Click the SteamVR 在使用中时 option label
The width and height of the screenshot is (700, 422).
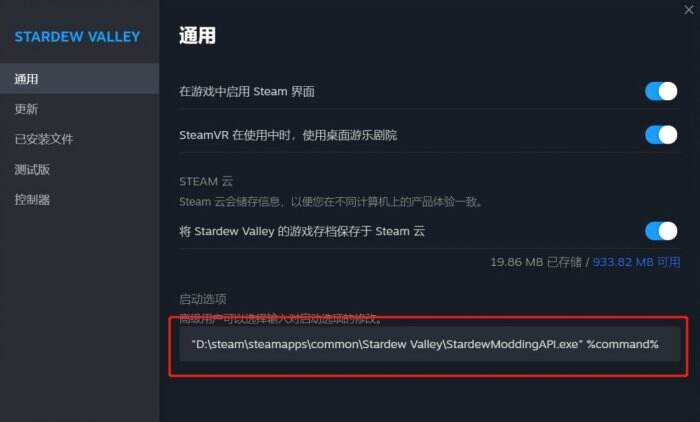[x=288, y=135]
